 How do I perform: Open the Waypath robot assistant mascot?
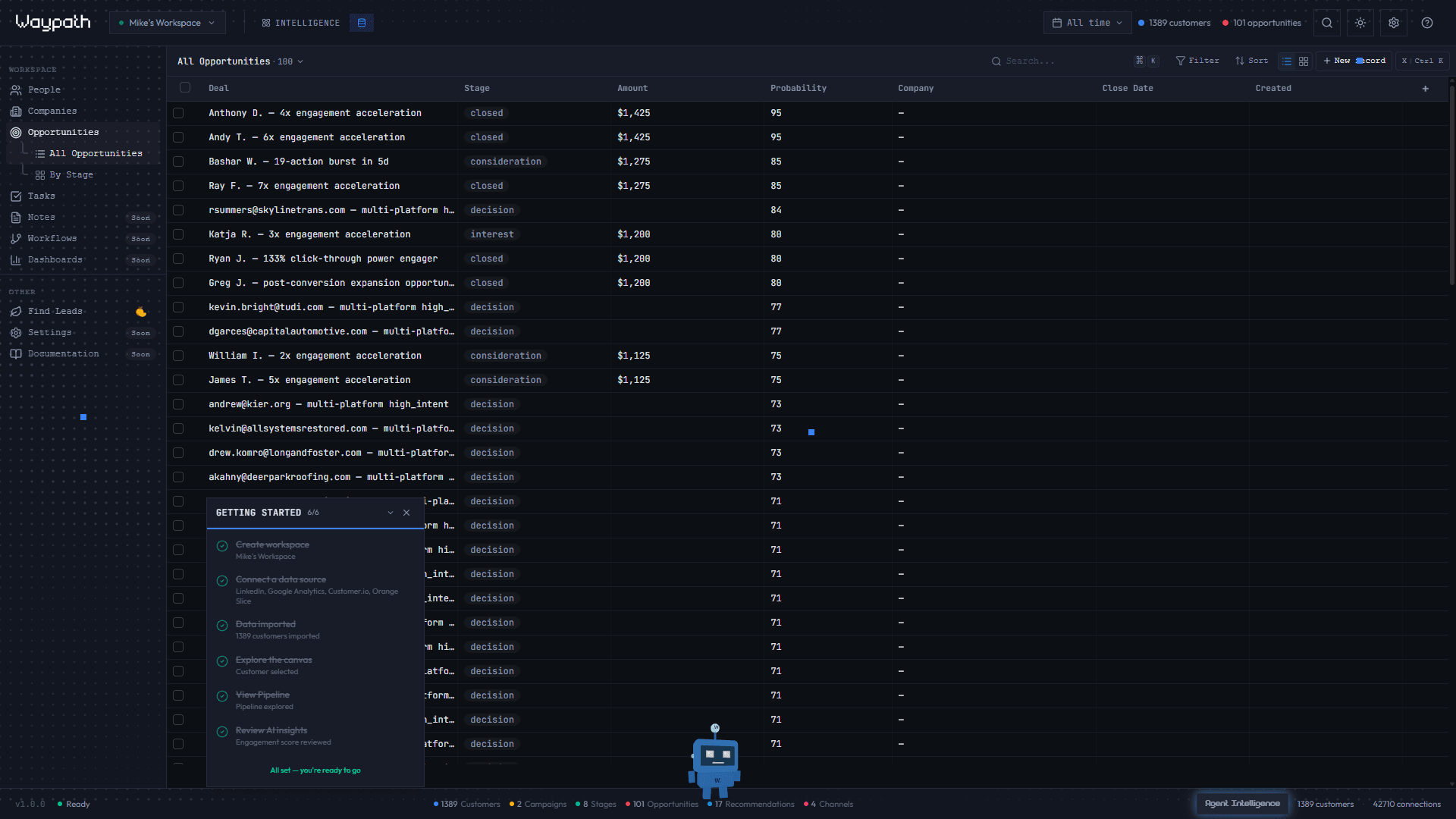714,762
